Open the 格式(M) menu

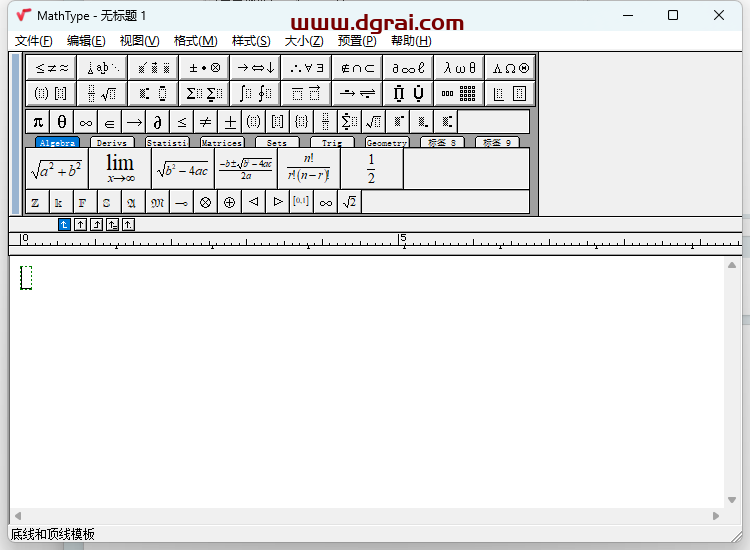click(196, 41)
